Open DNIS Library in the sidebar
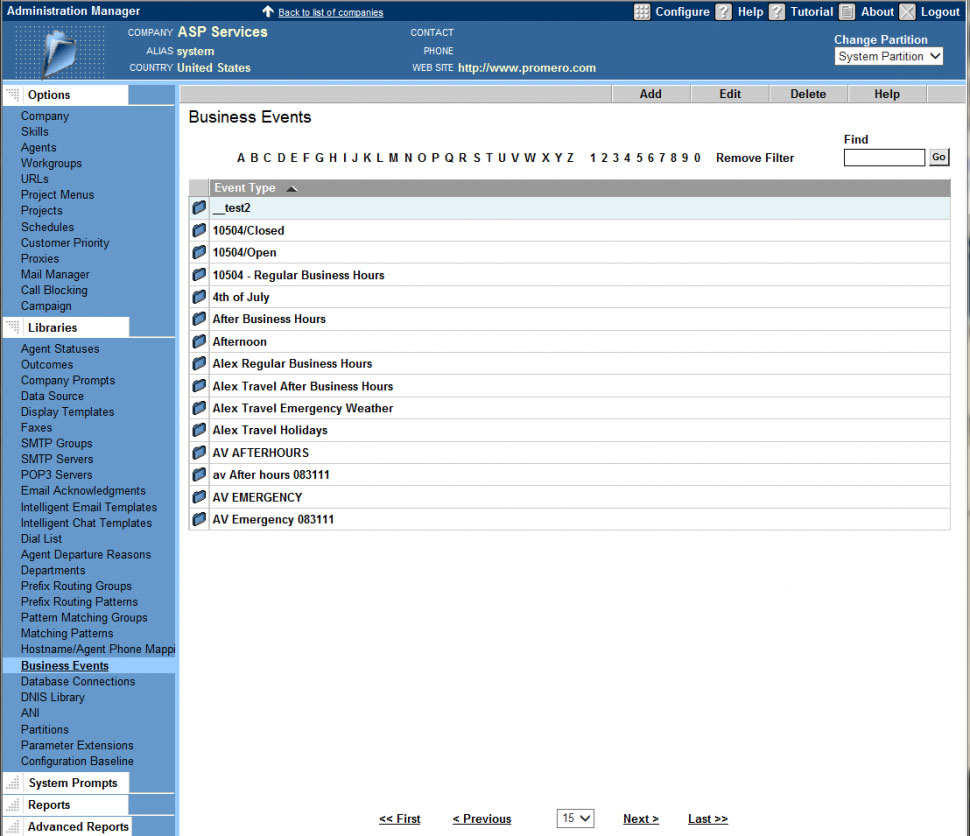 (x=53, y=697)
